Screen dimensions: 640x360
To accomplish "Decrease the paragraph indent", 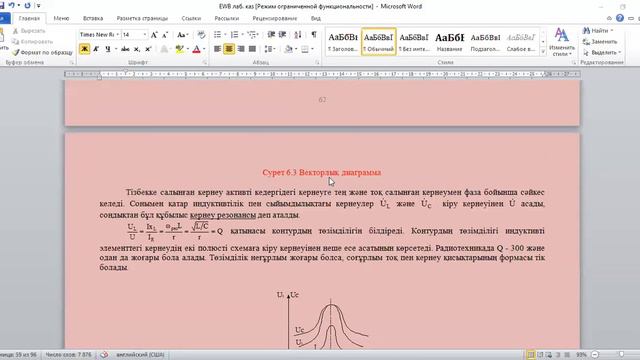I will coord(271,35).
